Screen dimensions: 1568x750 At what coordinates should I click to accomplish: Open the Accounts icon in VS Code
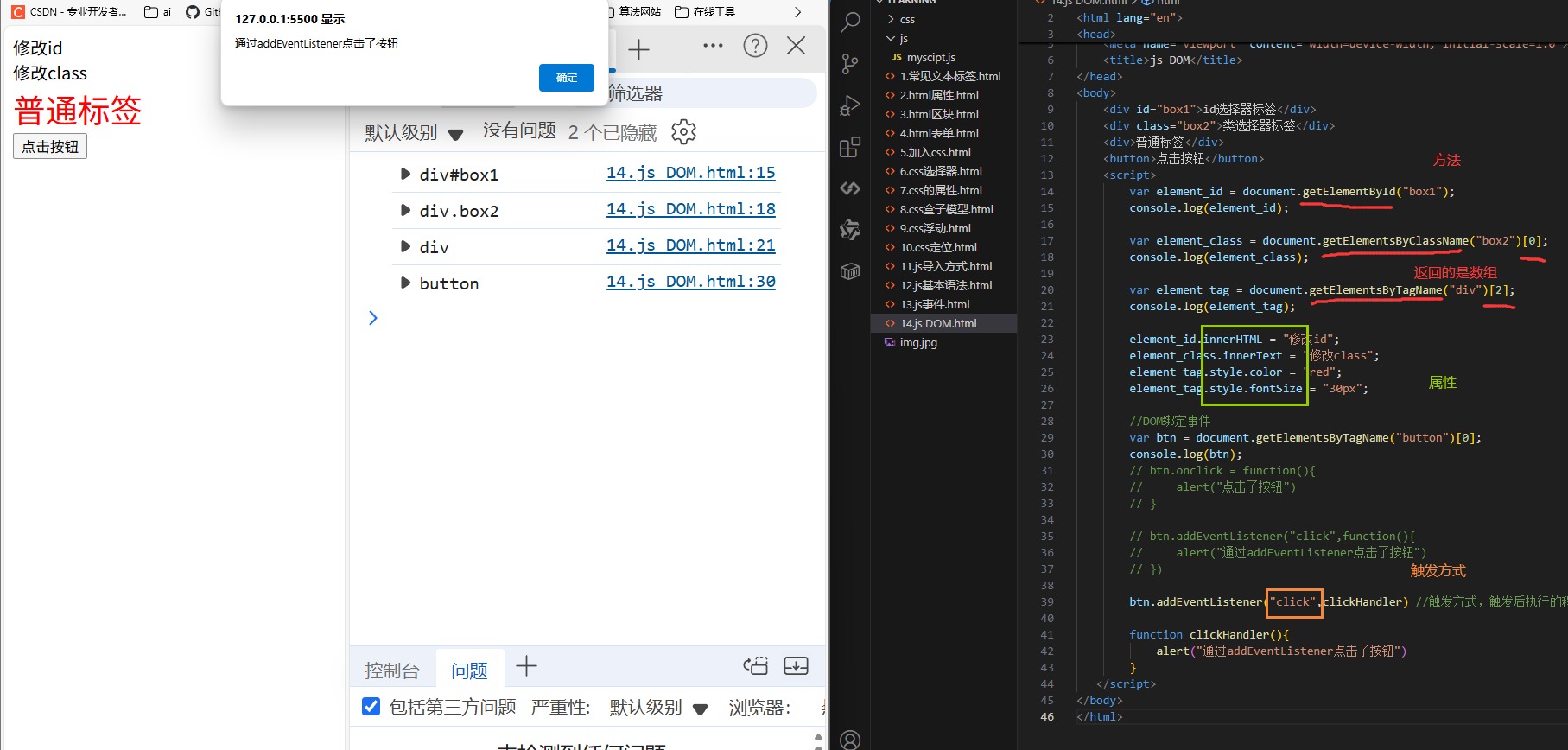[x=851, y=740]
